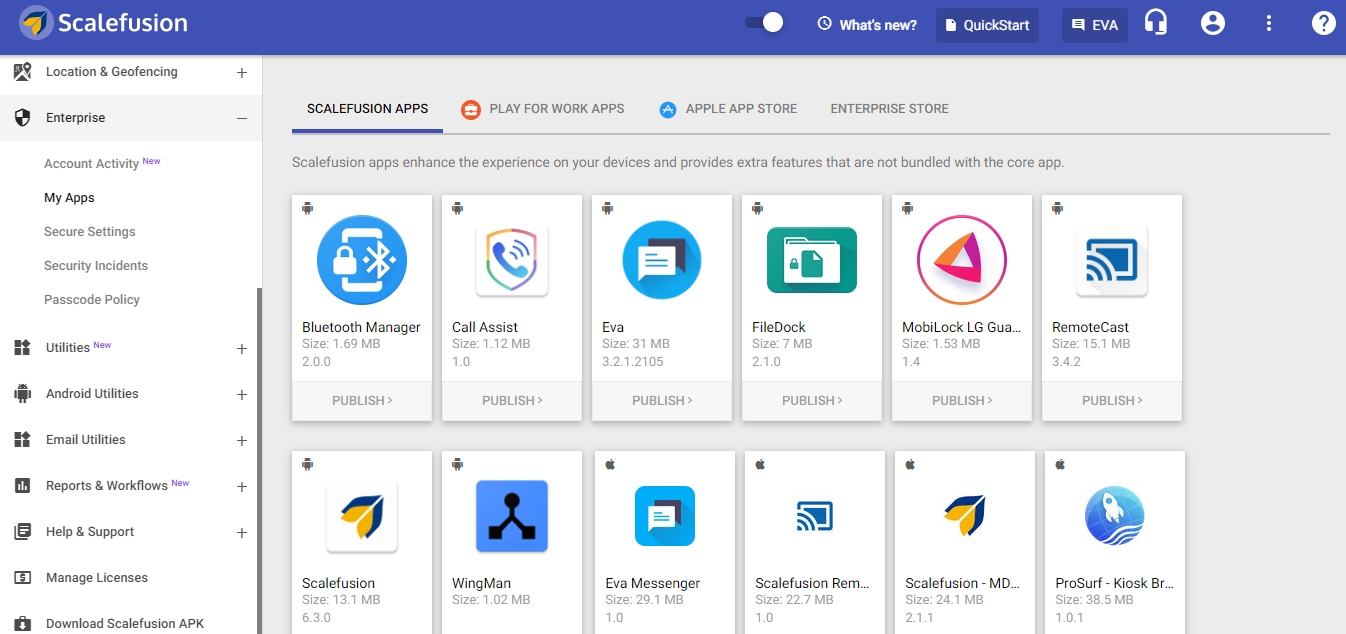1346x634 pixels.
Task: Open the three-dot more options menu
Action: [x=1269, y=23]
